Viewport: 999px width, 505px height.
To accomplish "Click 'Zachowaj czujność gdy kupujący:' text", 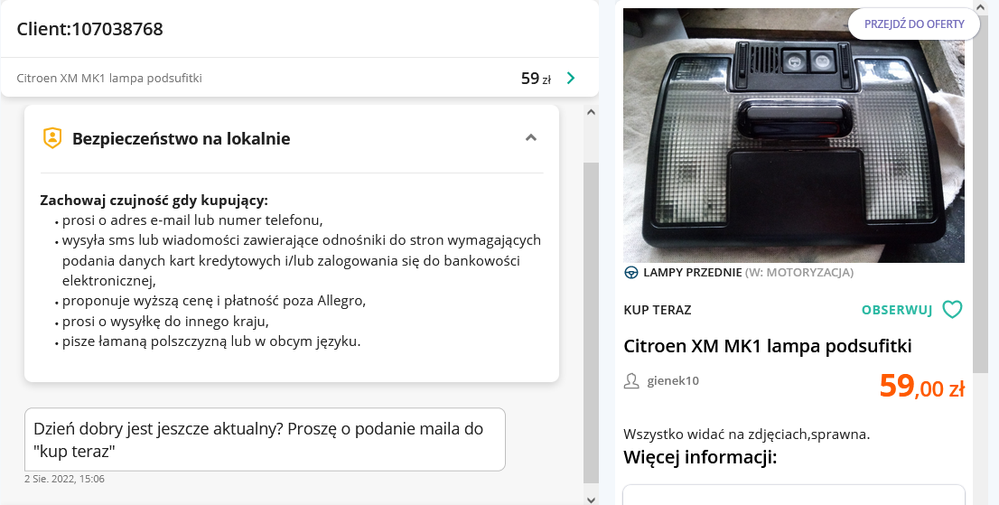I will (x=154, y=201).
